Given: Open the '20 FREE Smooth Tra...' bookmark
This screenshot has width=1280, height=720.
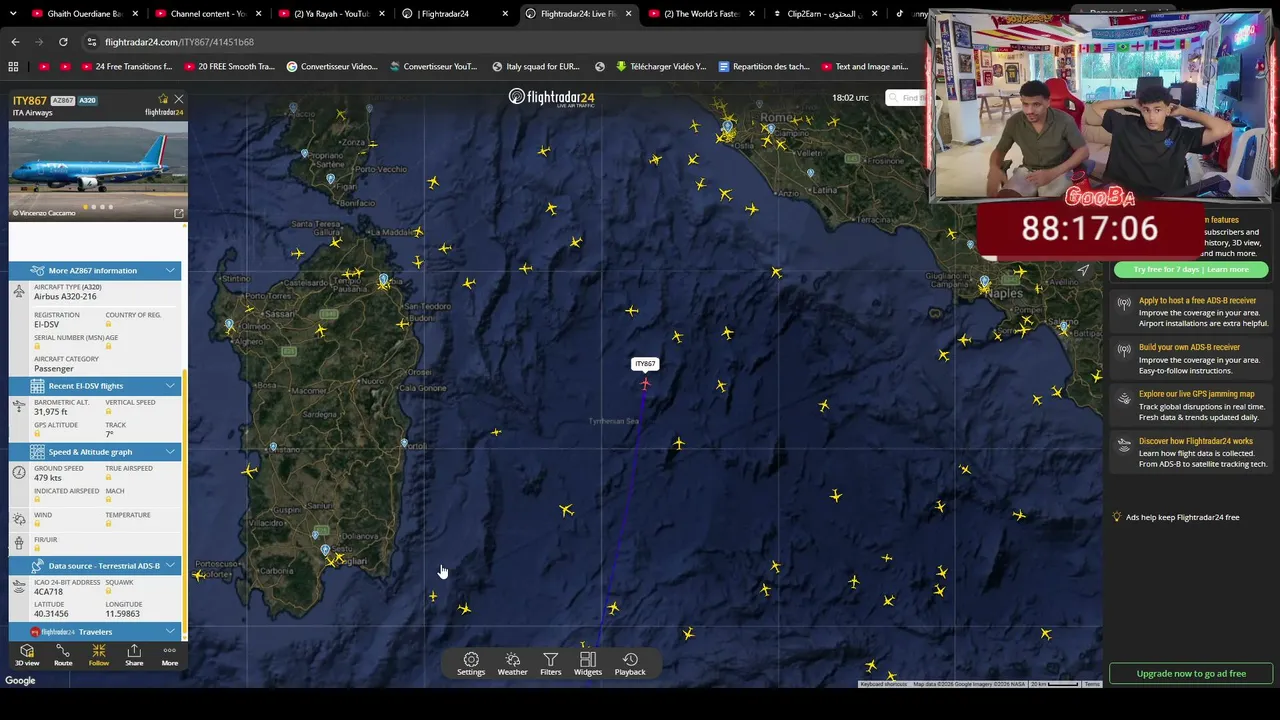Looking at the screenshot, I should (x=228, y=67).
